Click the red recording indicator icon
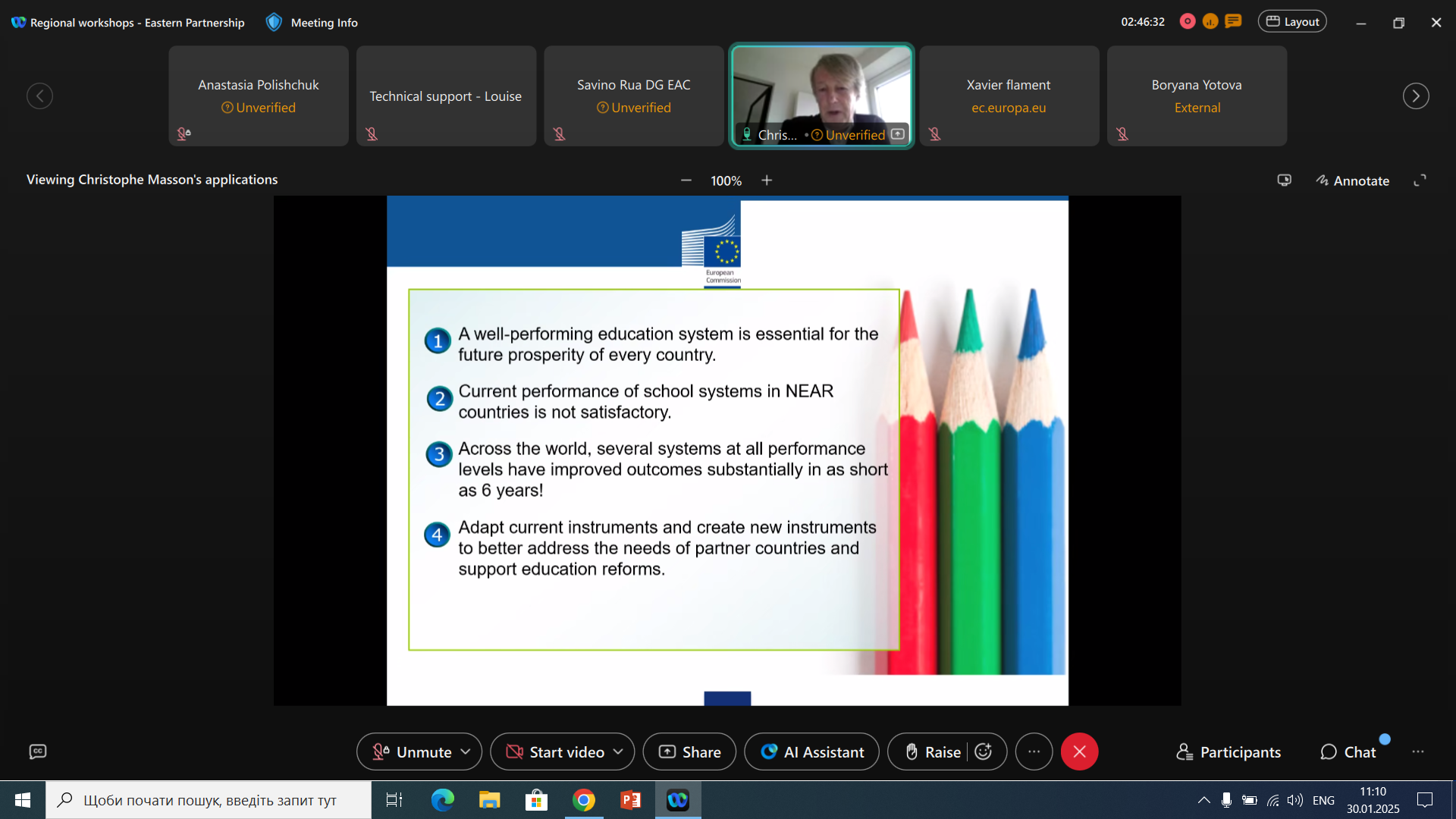Viewport: 1456px width, 819px height. tap(1188, 22)
